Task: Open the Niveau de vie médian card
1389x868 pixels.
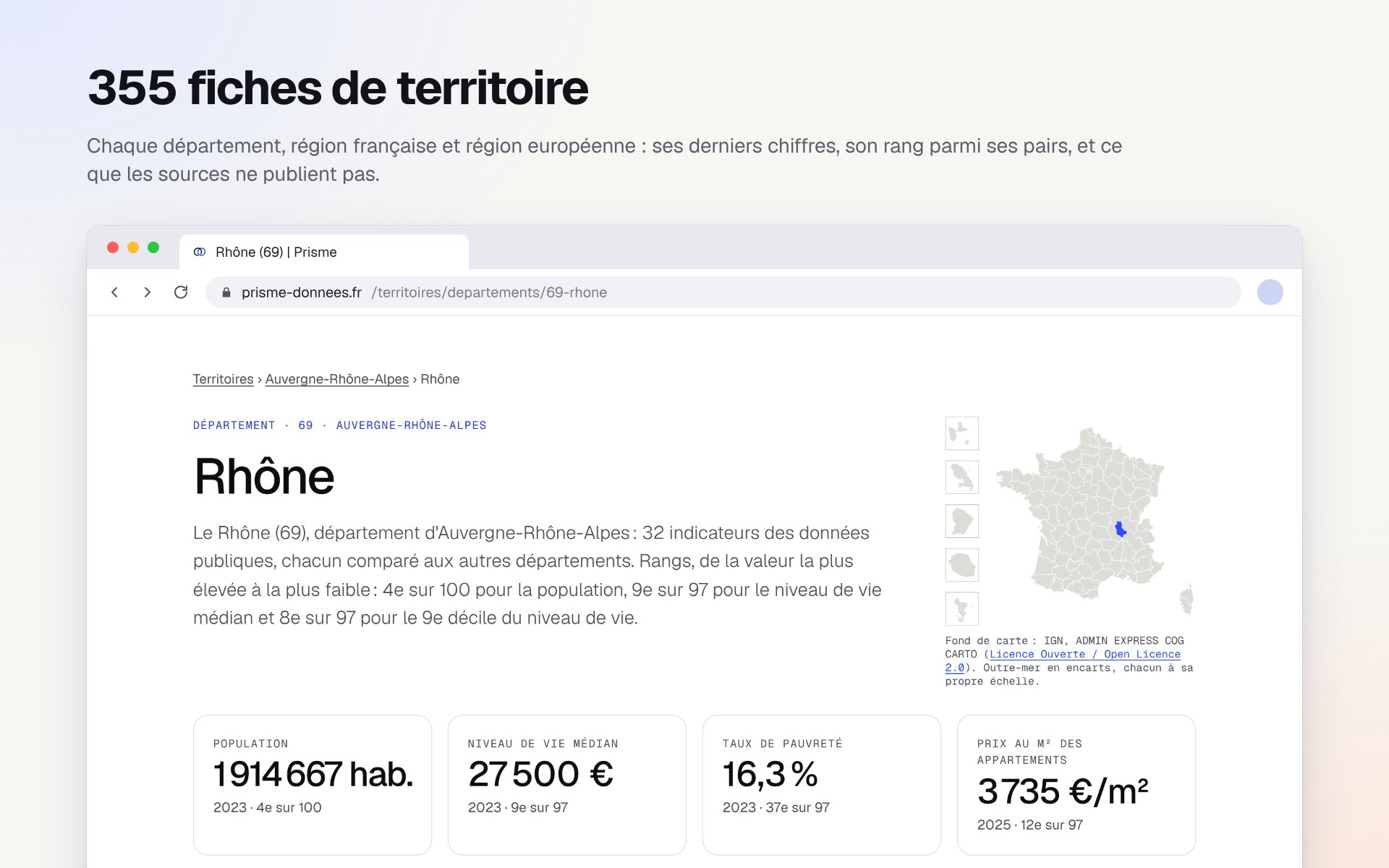Action: tap(567, 785)
